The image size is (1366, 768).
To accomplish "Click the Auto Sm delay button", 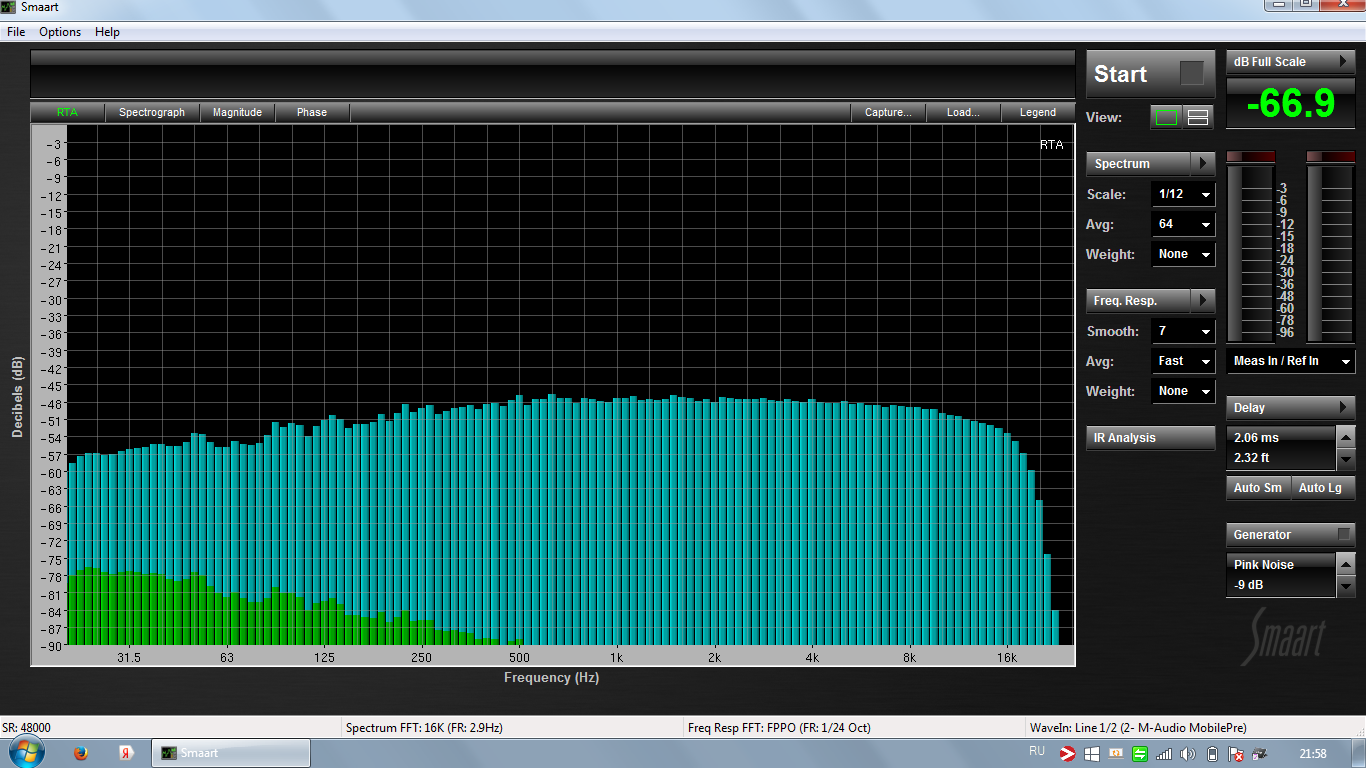I will [1257, 488].
